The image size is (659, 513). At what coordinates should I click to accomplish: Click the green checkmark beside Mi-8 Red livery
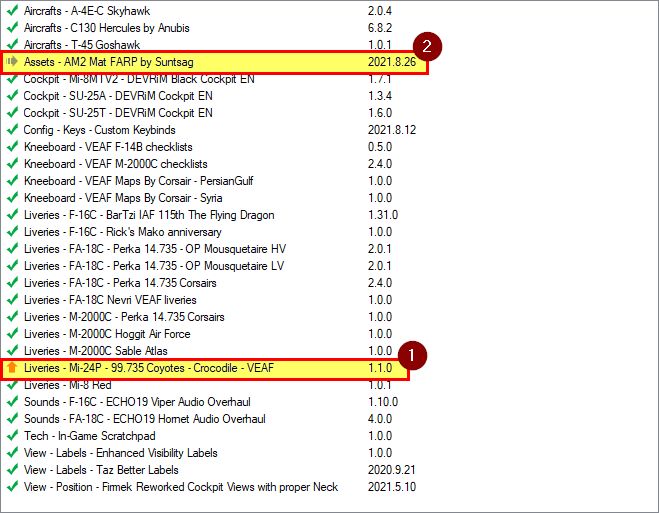(x=12, y=385)
